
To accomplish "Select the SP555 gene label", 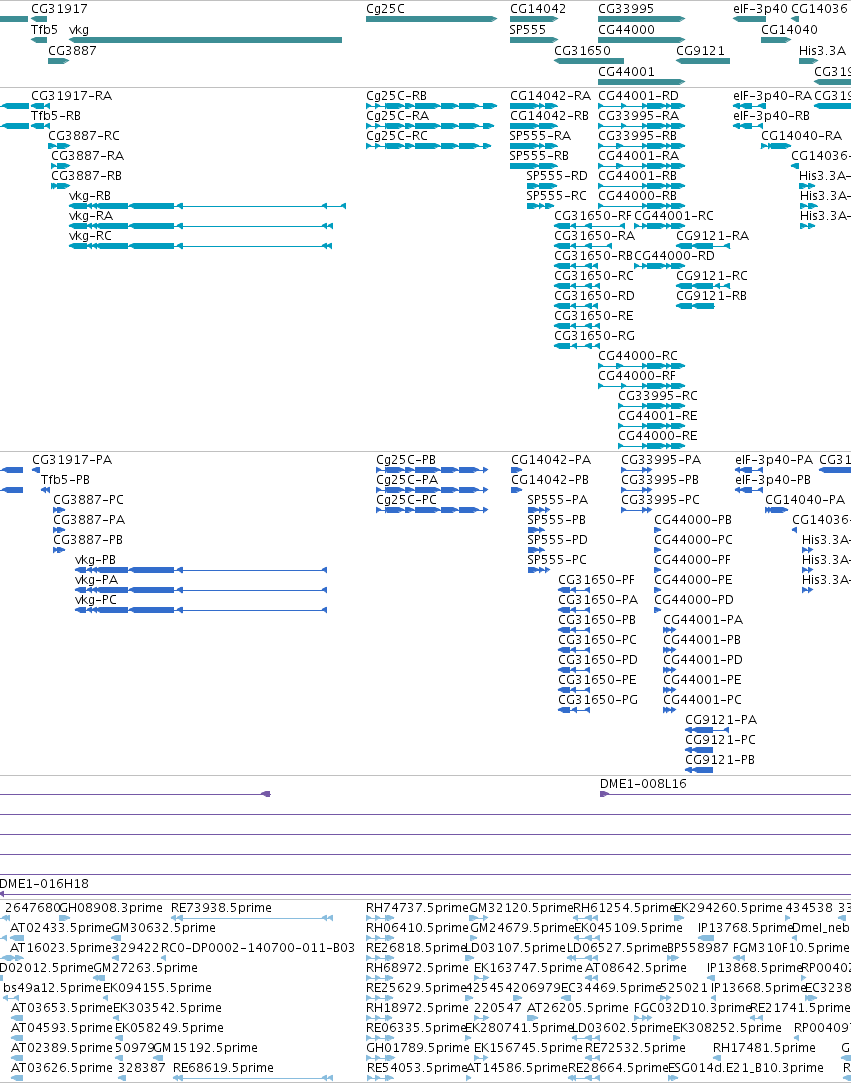I will 528,30.
